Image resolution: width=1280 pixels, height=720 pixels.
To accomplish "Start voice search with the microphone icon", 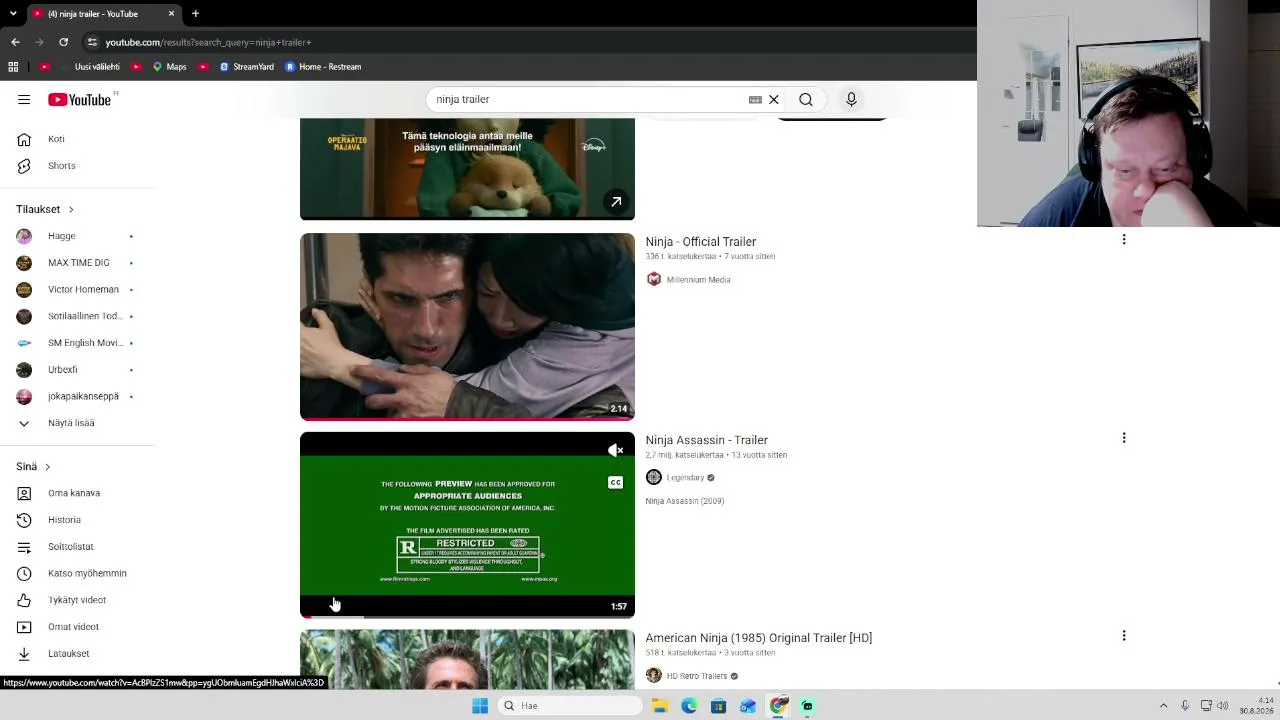I will 851,99.
